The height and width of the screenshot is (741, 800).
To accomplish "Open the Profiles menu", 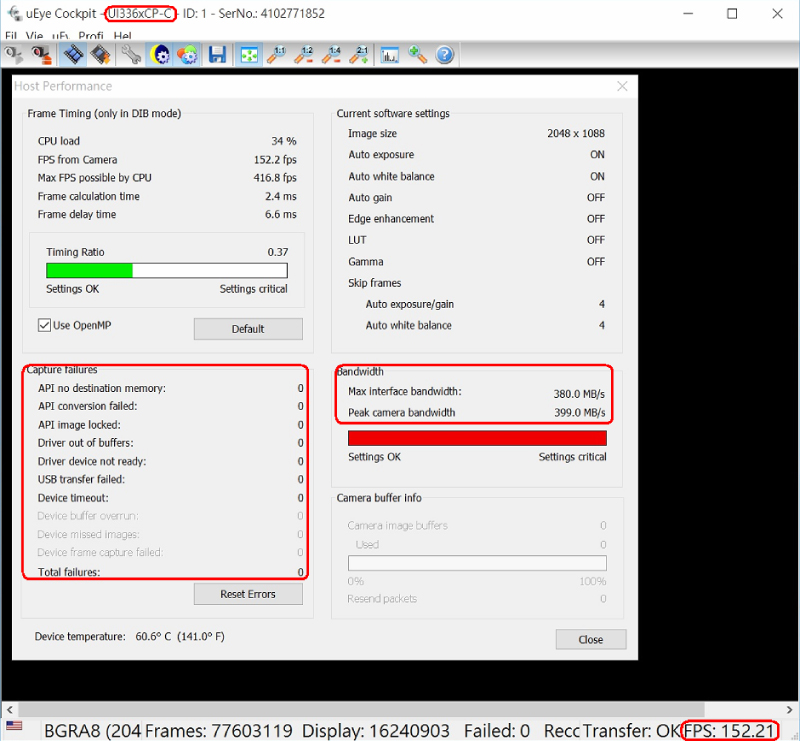I will coord(90,36).
